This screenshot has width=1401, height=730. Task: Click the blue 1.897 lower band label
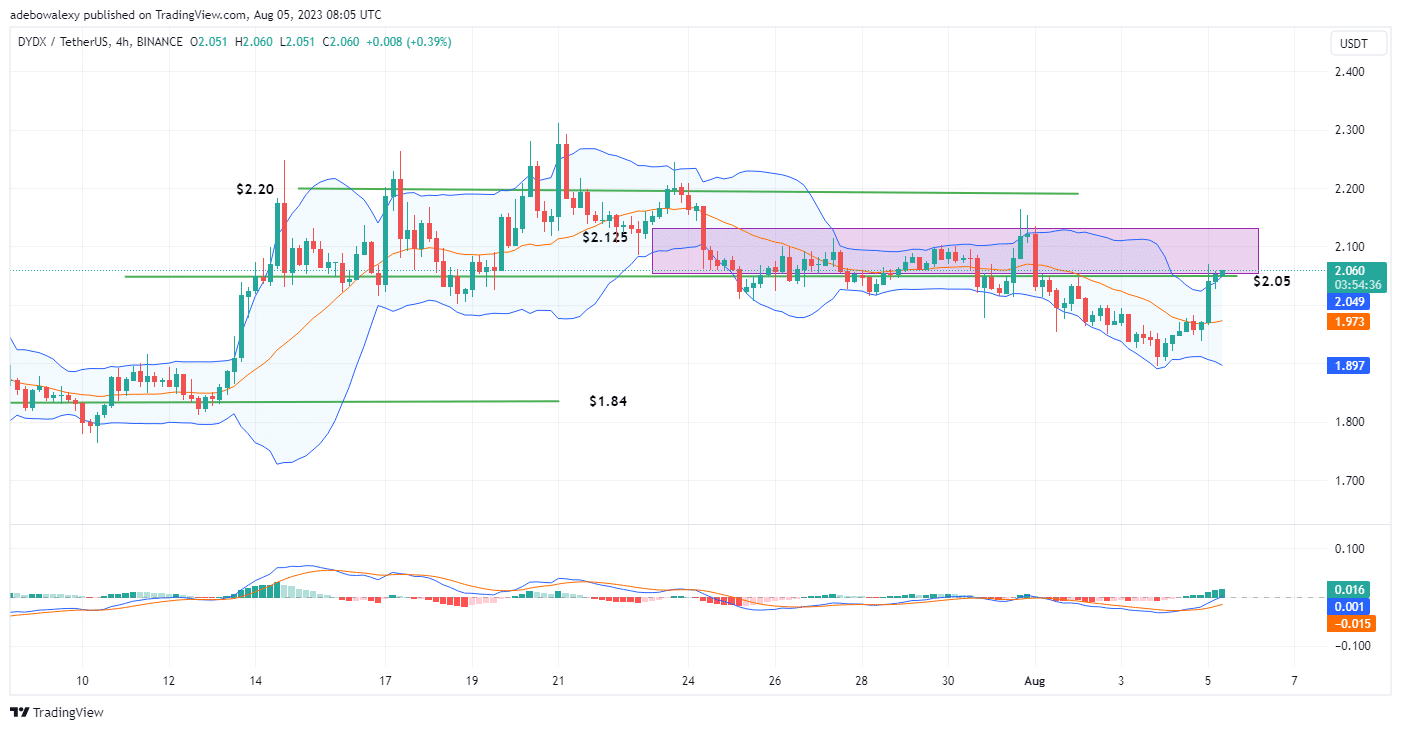[1350, 366]
